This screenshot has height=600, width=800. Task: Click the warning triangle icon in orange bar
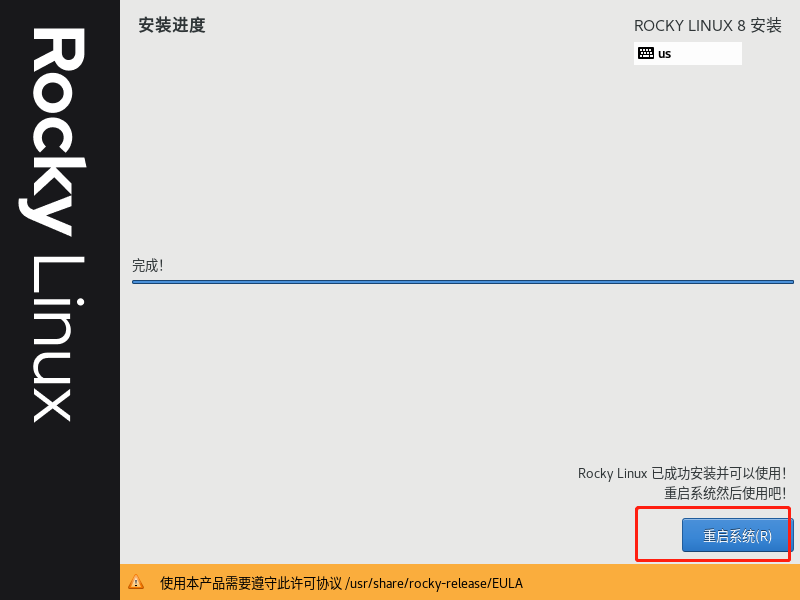pyautogui.click(x=136, y=582)
